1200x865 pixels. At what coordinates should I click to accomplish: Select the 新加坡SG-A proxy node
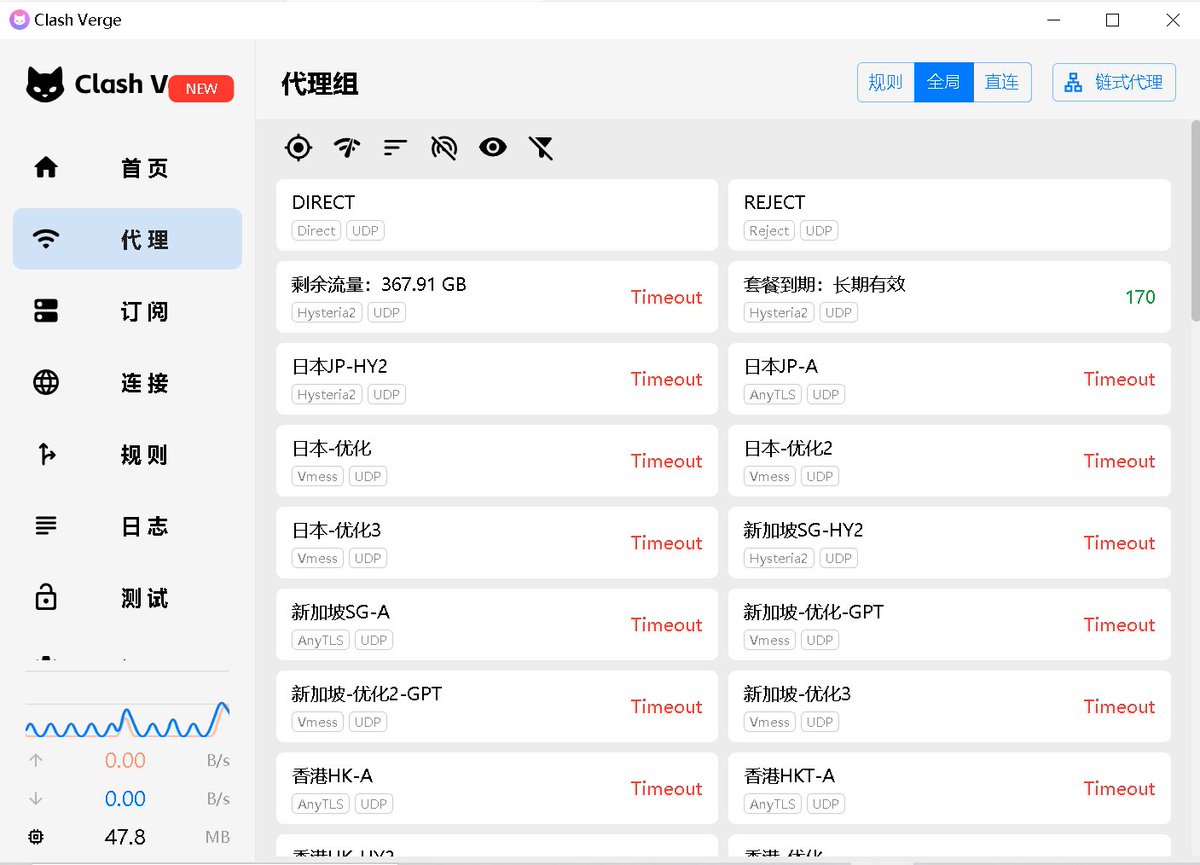click(x=497, y=625)
